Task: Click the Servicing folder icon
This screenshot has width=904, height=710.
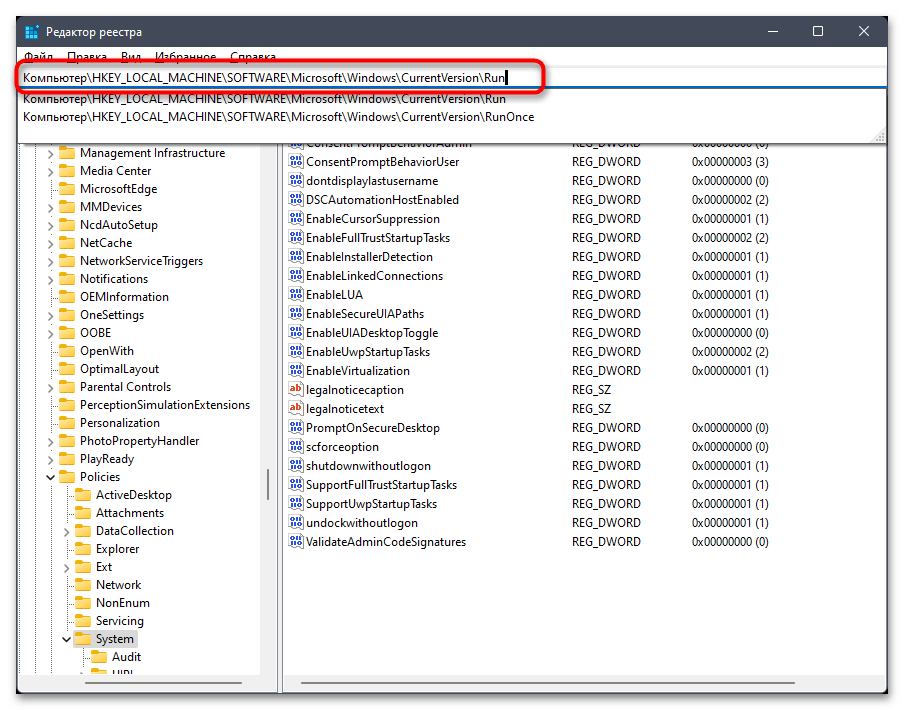Action: point(84,621)
